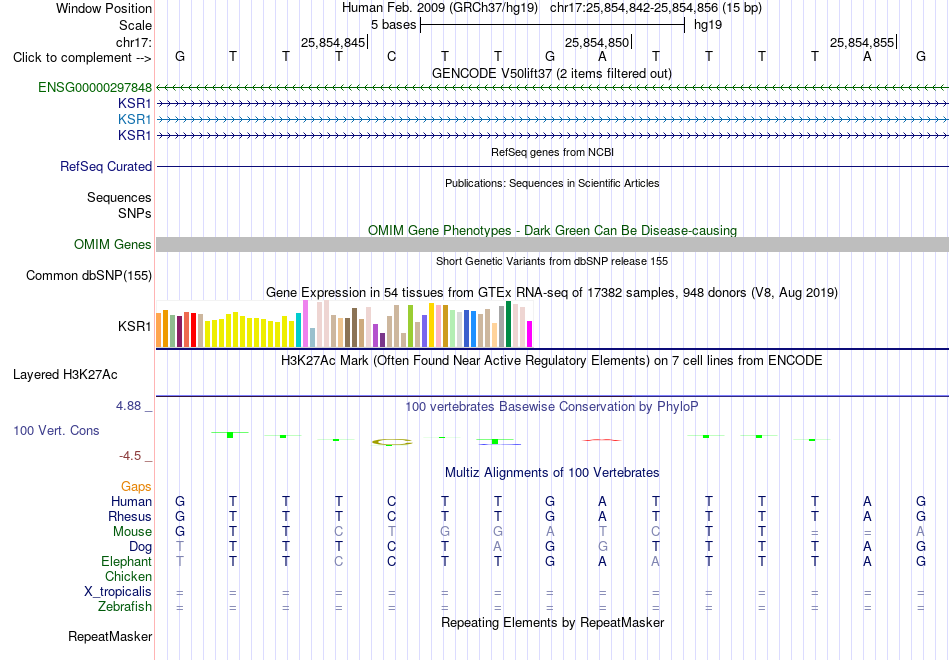This screenshot has height=660, width=950.
Task: Click the H3K27Ac Mark track title
Action: point(551,361)
